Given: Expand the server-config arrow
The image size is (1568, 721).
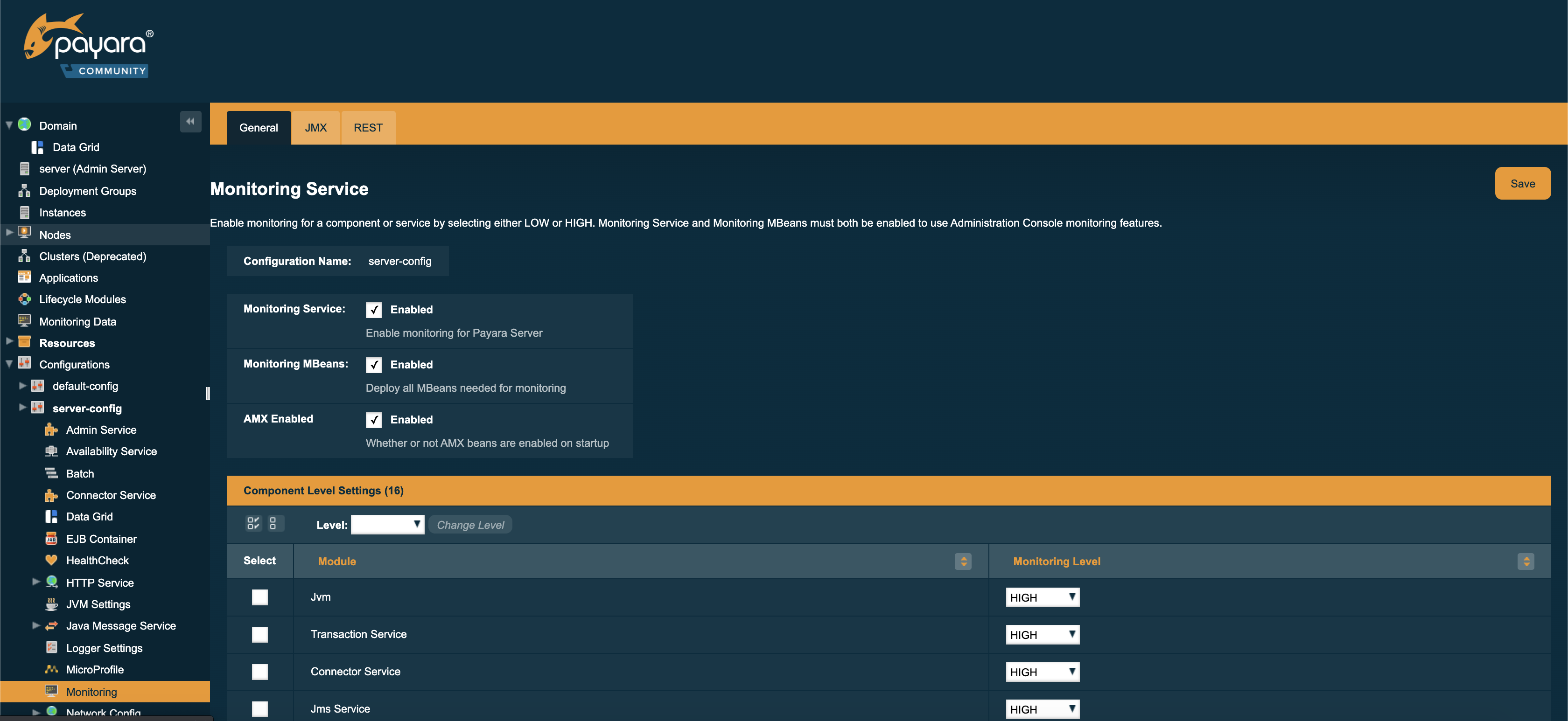Looking at the screenshot, I should [x=22, y=407].
